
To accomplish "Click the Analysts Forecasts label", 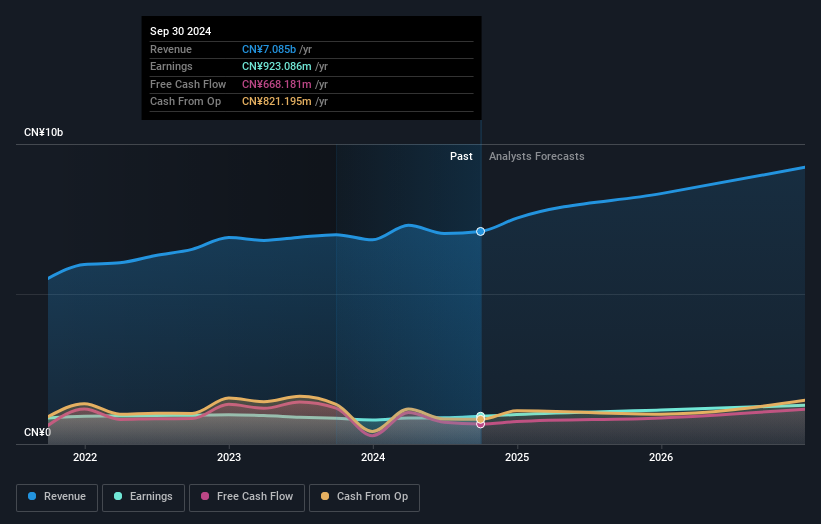I will pyautogui.click(x=537, y=156).
